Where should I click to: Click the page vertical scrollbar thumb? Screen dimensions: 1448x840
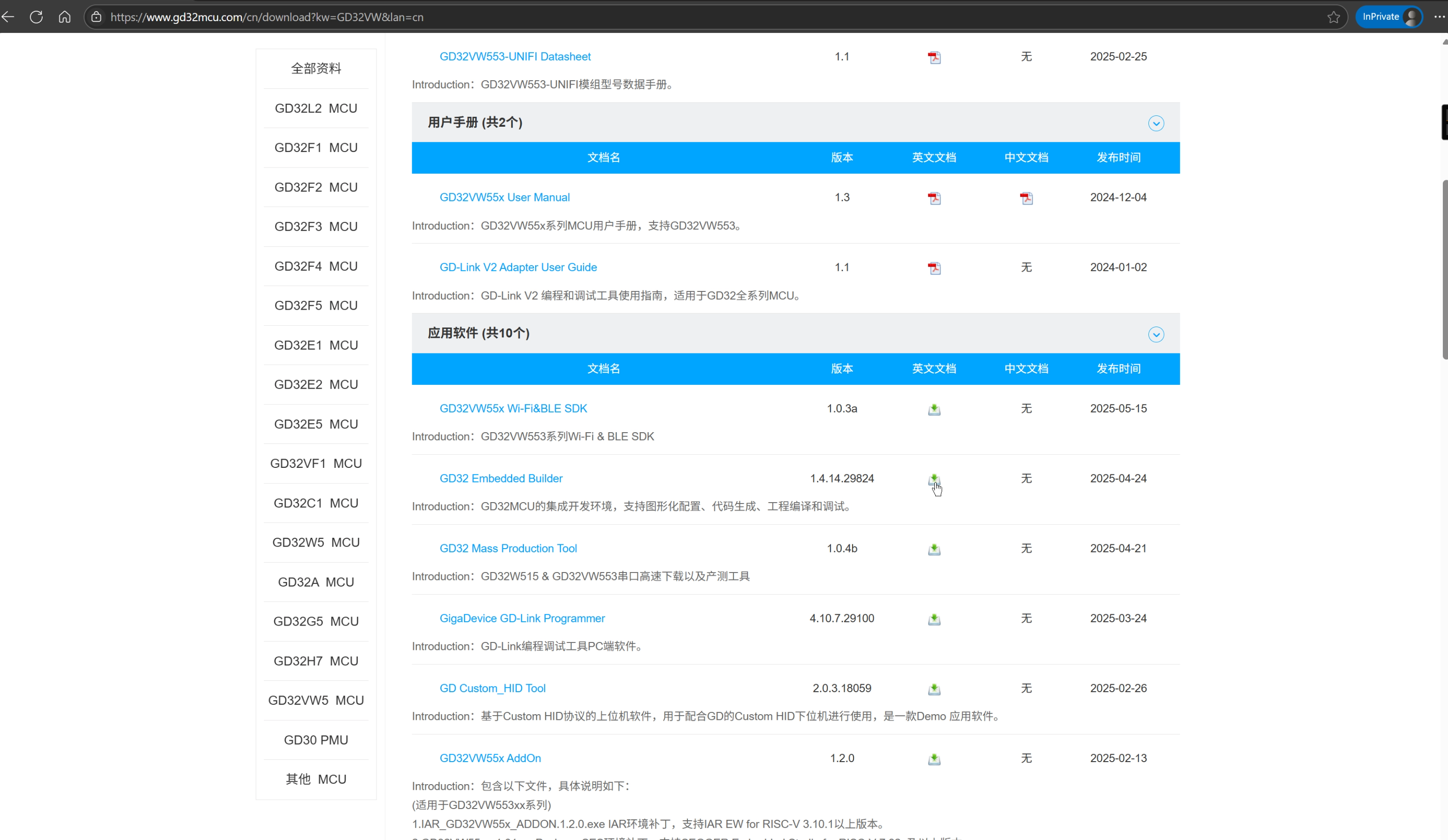point(1445,270)
